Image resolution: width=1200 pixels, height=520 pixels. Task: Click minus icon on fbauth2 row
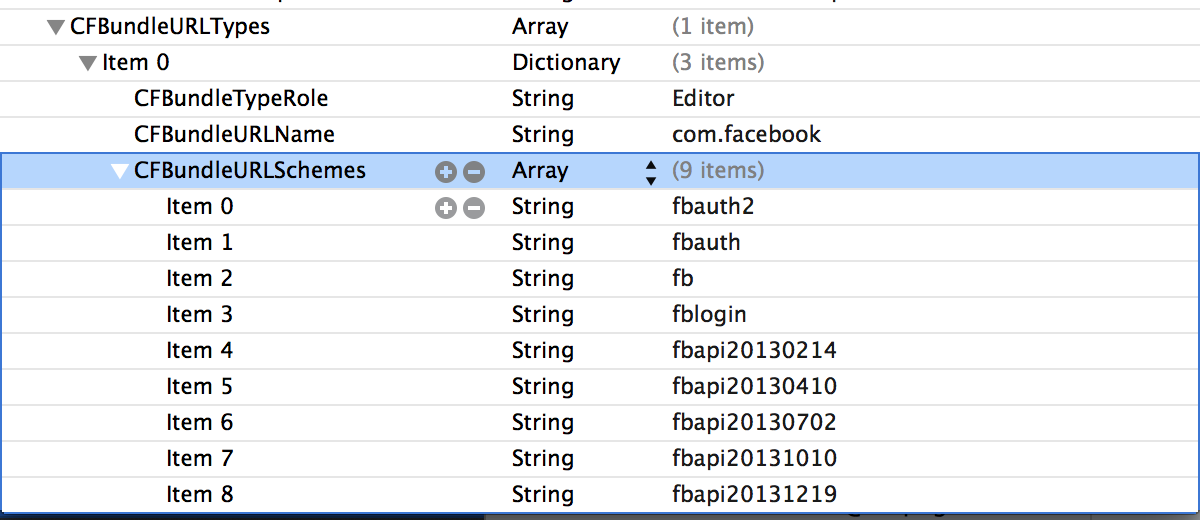pyautogui.click(x=474, y=208)
